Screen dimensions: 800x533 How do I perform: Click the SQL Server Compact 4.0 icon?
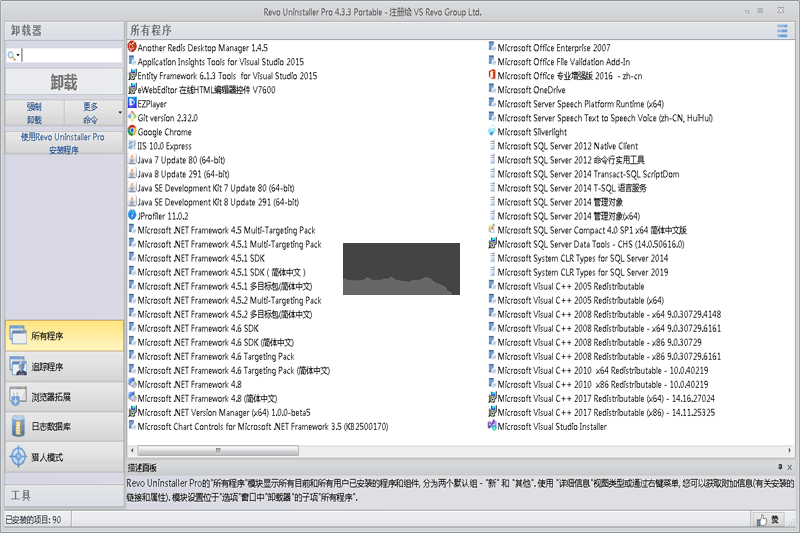[x=492, y=230]
